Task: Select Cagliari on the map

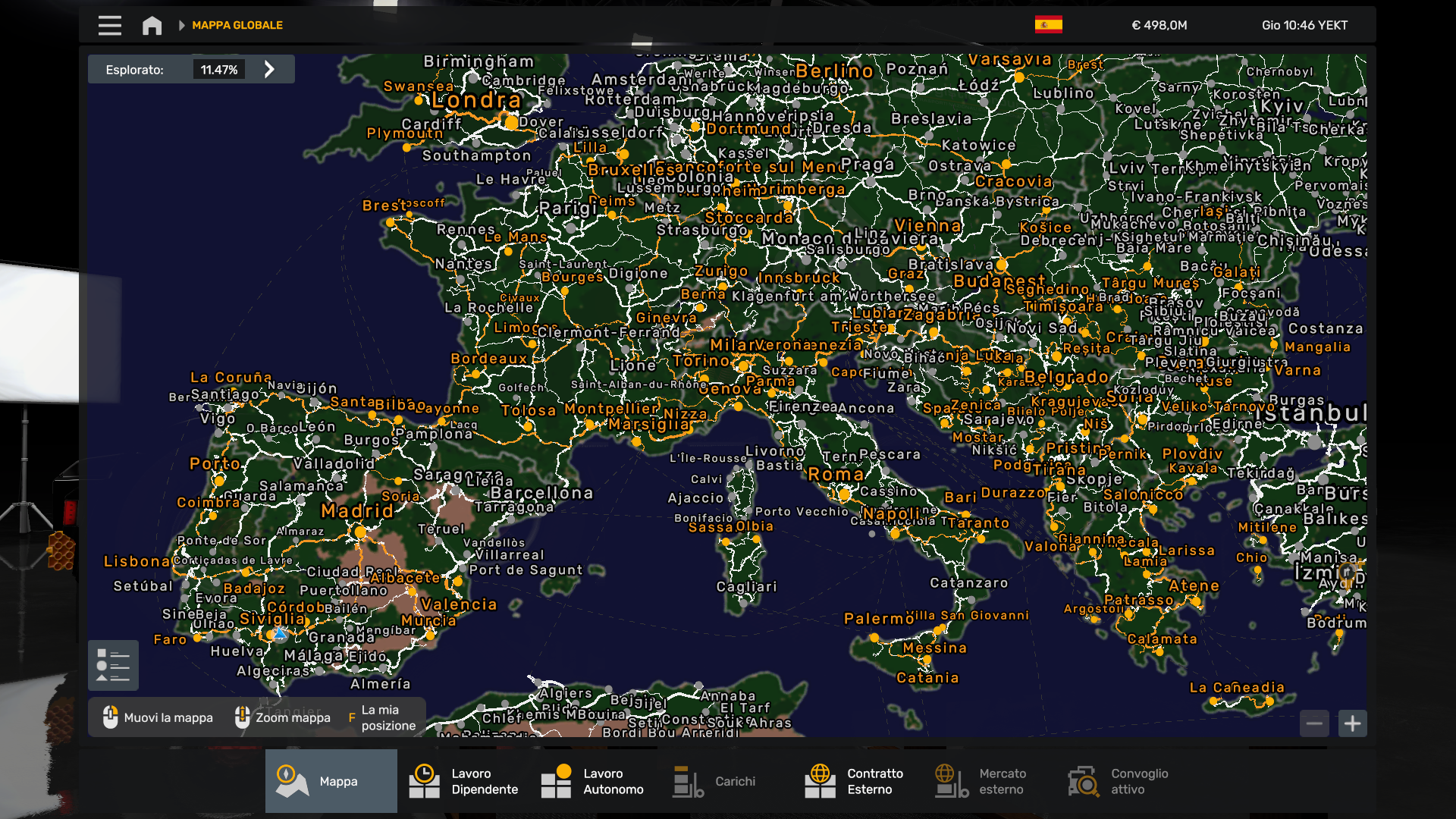Action: 747,586
